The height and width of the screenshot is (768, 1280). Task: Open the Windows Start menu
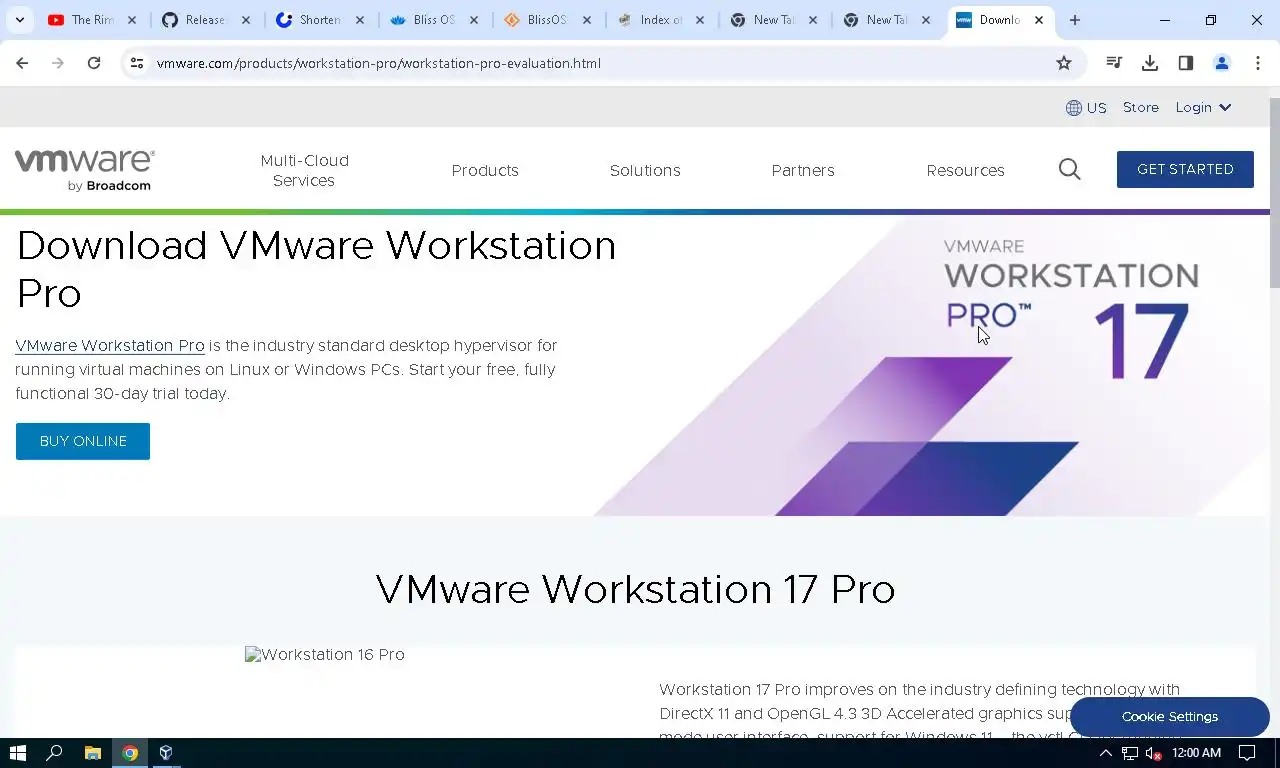click(17, 753)
